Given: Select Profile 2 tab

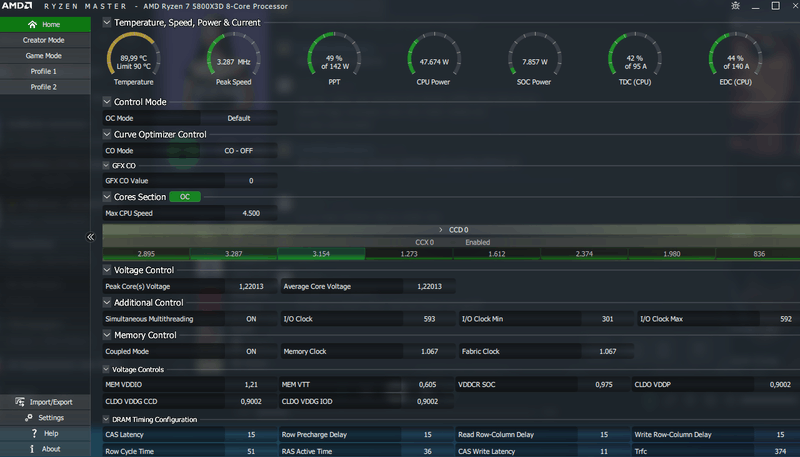Looking at the screenshot, I should pos(45,87).
